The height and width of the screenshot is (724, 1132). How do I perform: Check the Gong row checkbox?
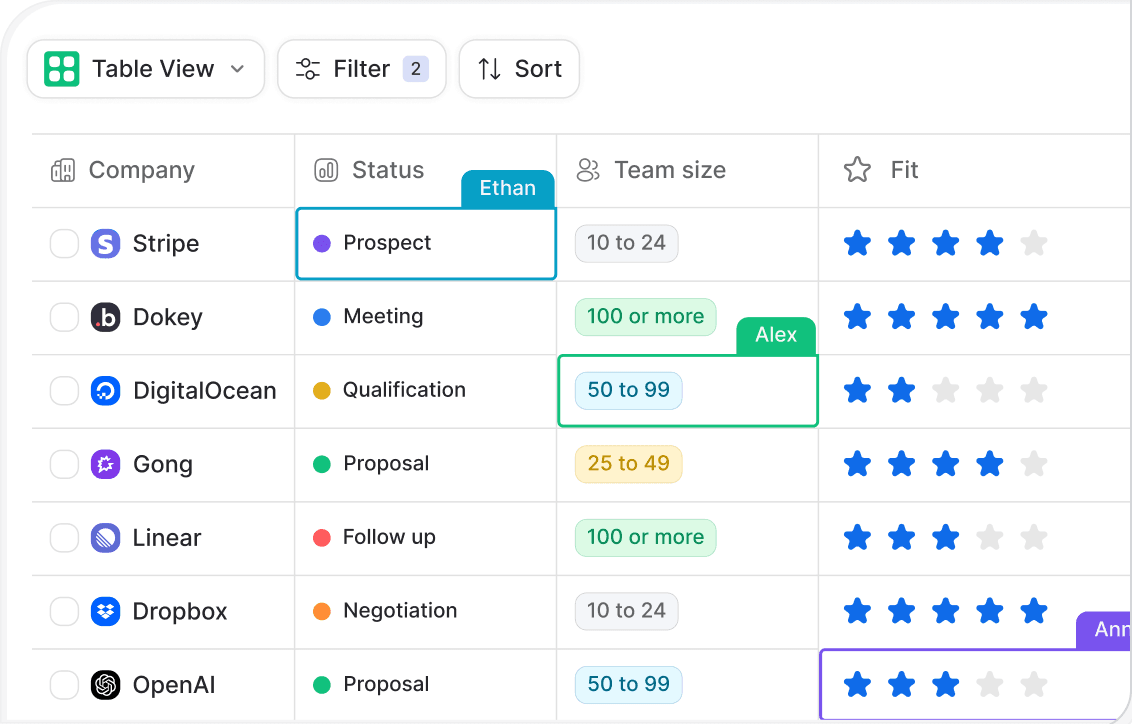pos(64,464)
